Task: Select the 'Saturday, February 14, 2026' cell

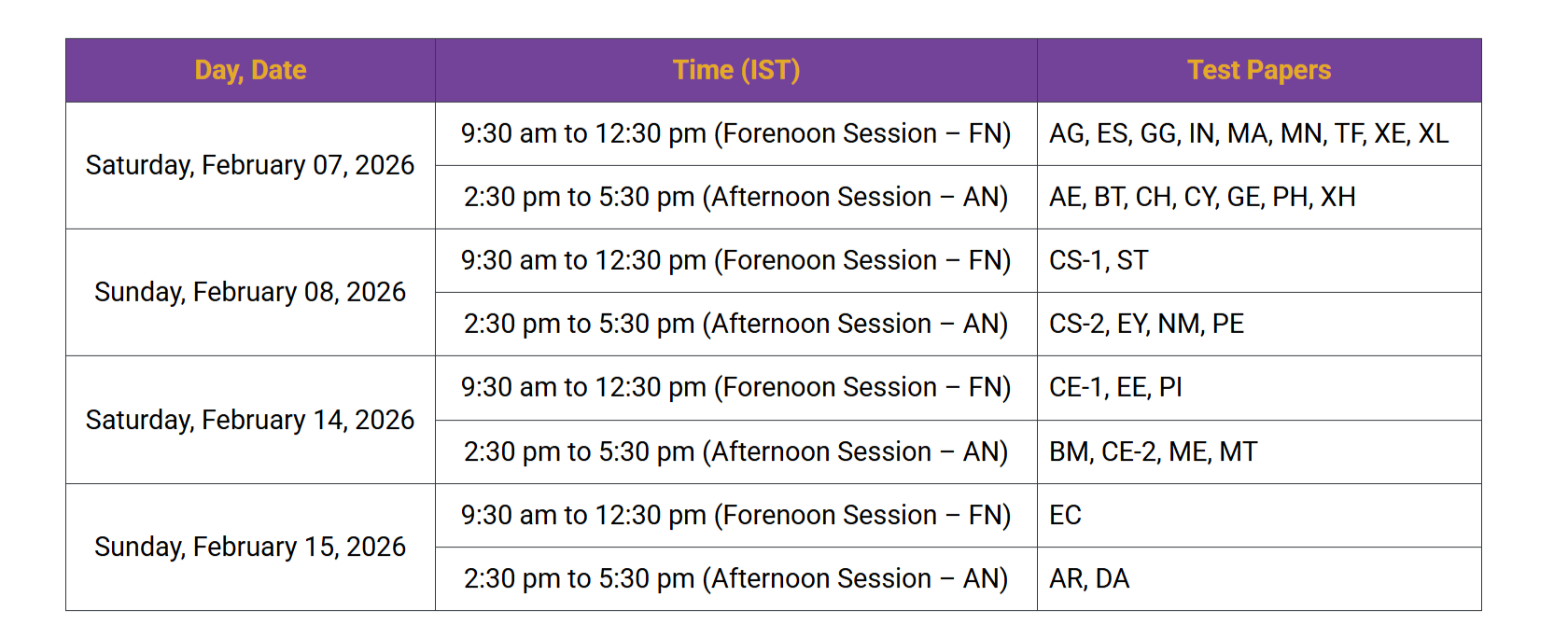Action: (250, 420)
